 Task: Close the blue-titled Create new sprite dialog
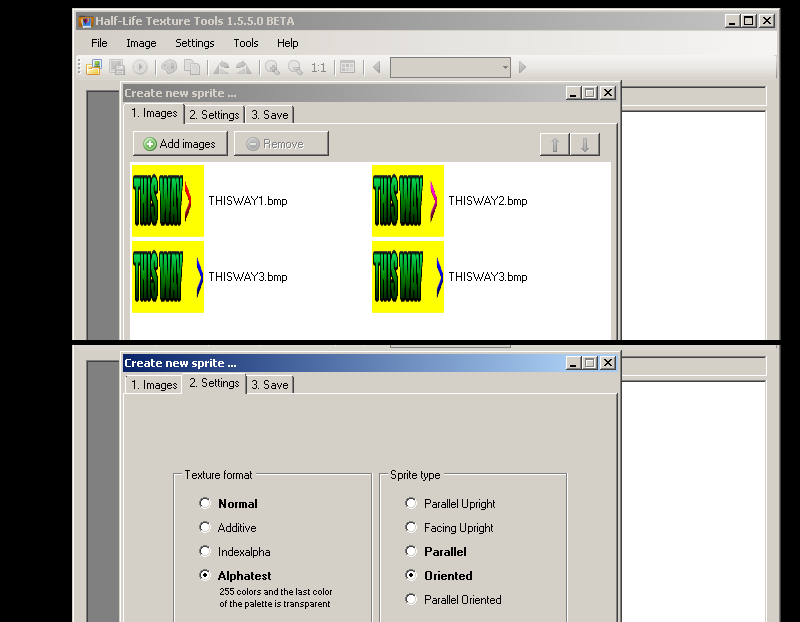click(608, 363)
